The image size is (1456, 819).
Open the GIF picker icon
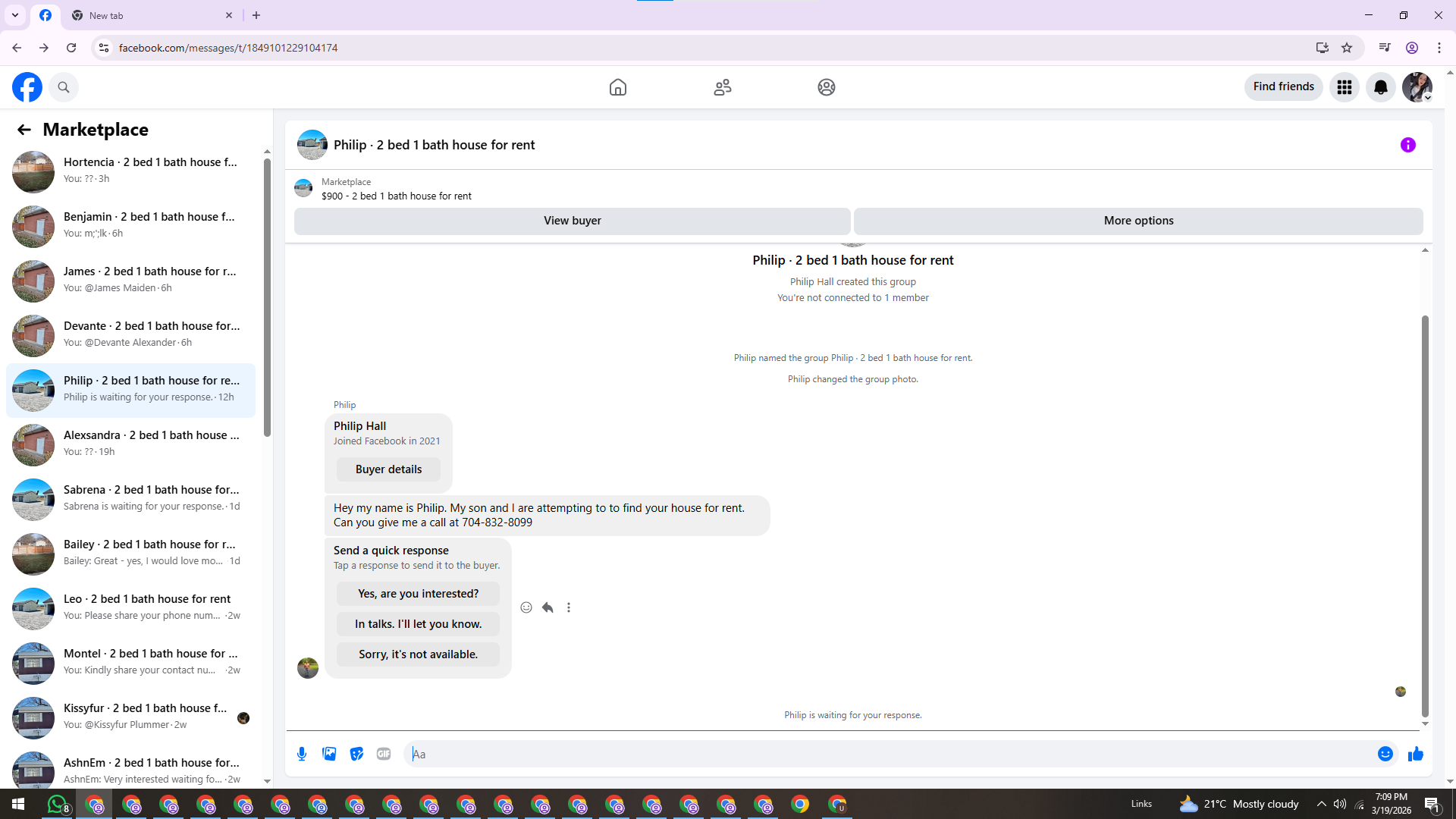tap(384, 754)
